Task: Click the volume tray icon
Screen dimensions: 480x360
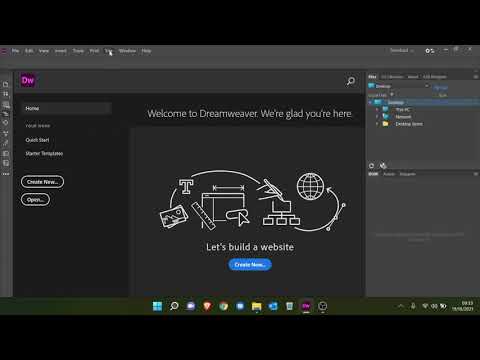Action: [434, 306]
